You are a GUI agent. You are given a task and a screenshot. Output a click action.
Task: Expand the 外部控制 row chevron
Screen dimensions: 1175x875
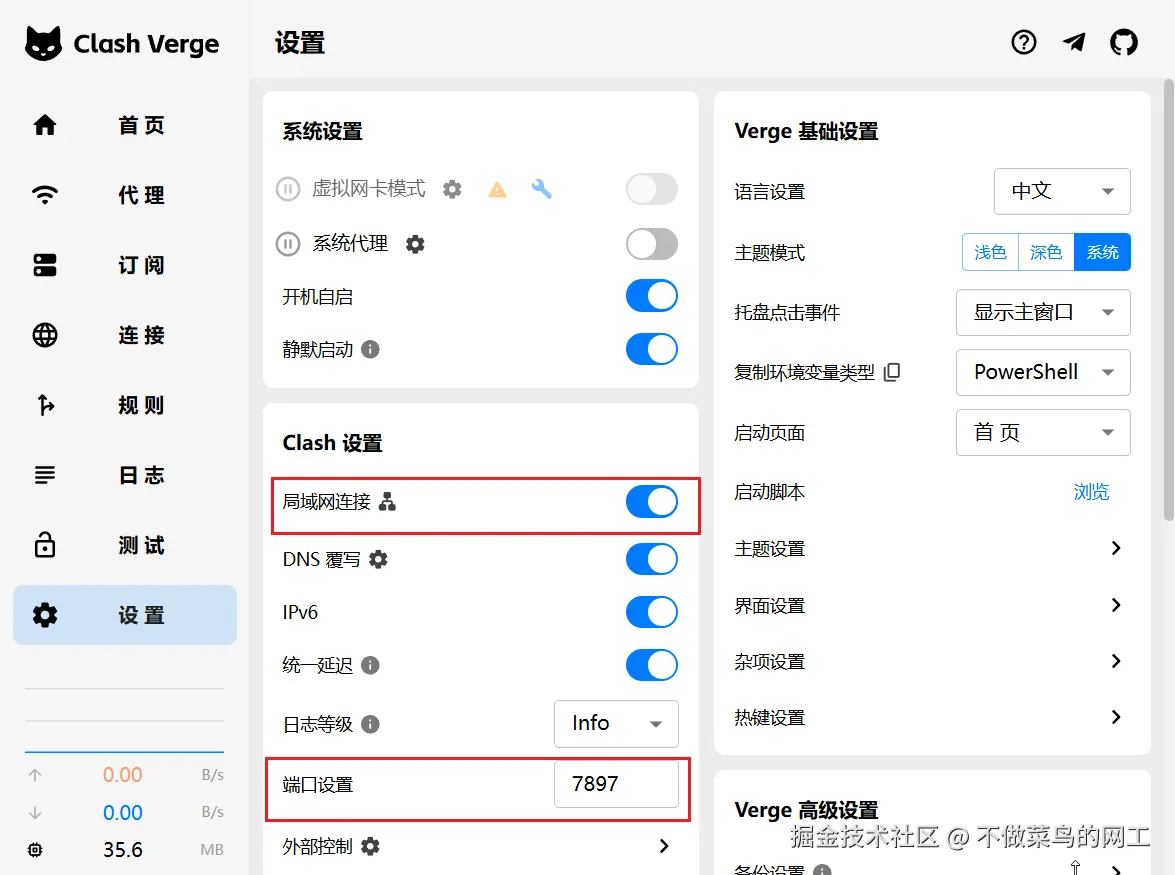[664, 847]
